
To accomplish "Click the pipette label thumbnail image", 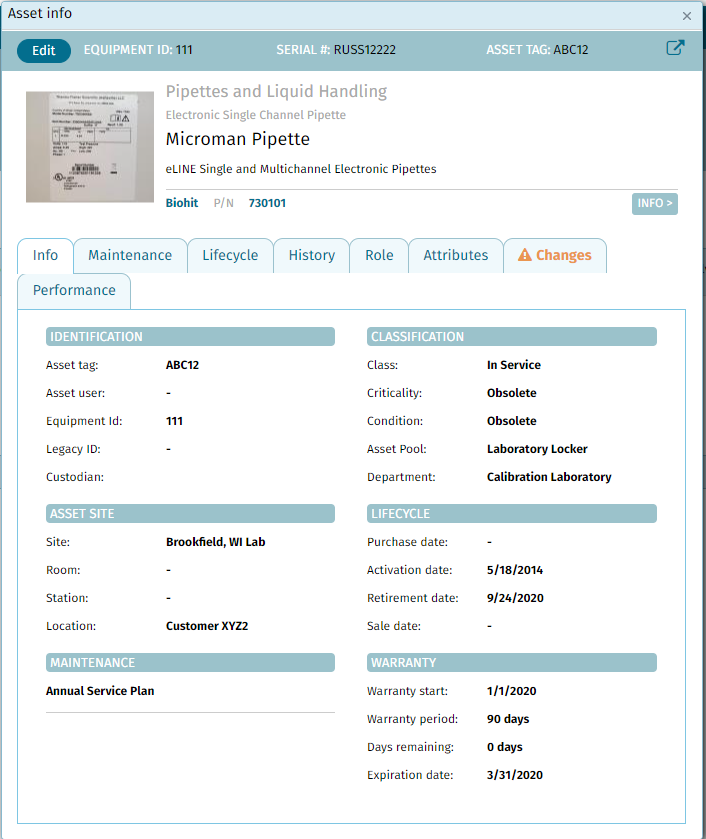I will click(90, 147).
